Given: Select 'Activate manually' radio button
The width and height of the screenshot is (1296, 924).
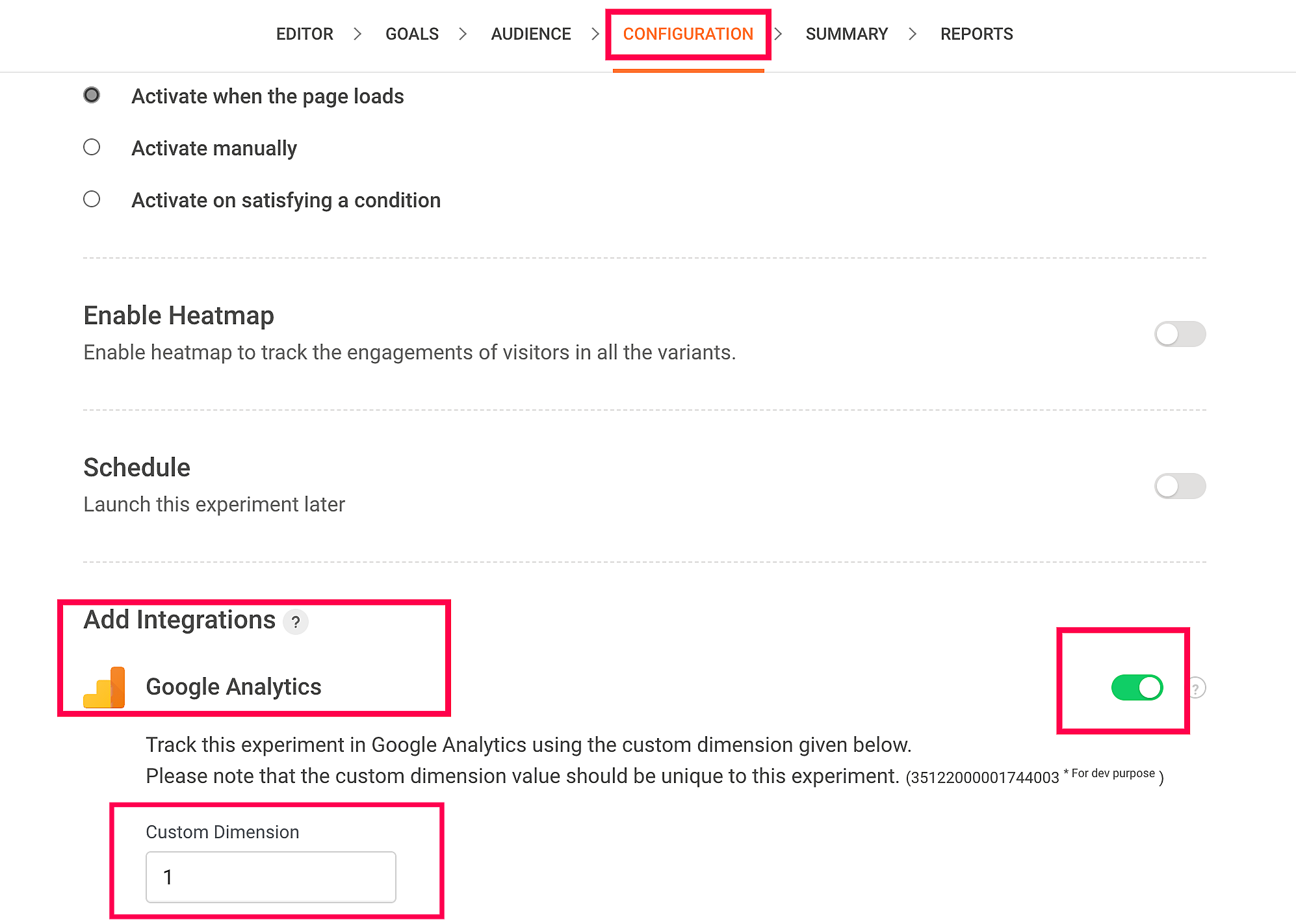Looking at the screenshot, I should pyautogui.click(x=92, y=148).
